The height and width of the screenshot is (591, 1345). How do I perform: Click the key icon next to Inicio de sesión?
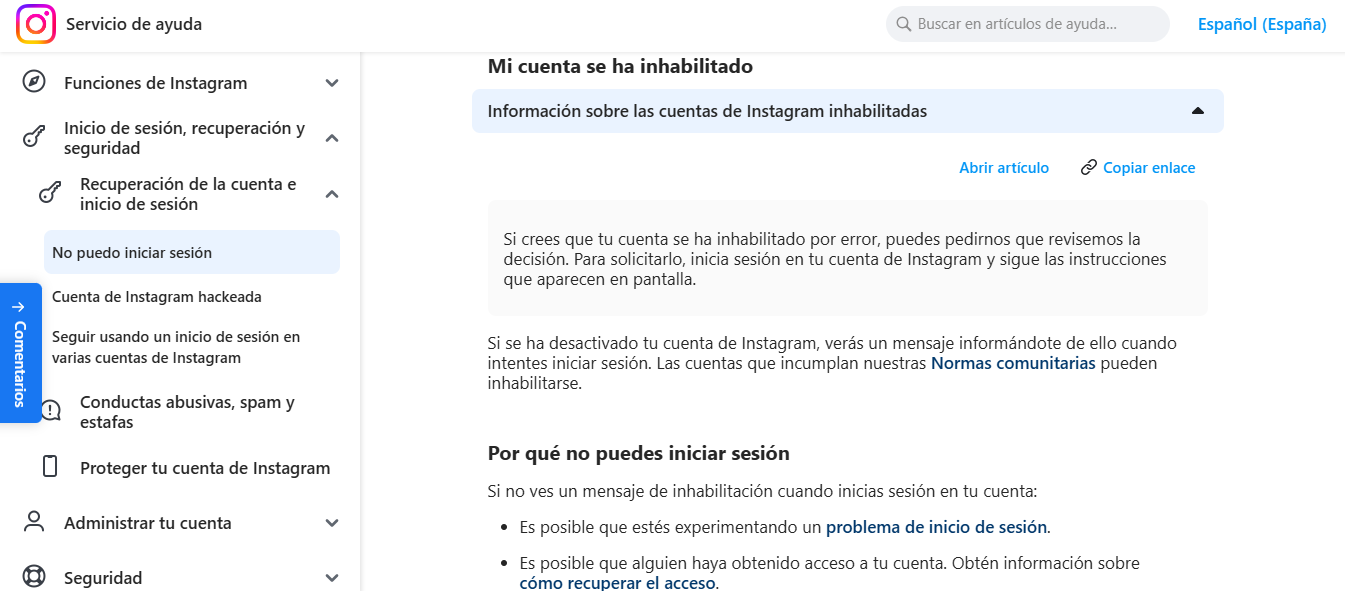pos(34,138)
